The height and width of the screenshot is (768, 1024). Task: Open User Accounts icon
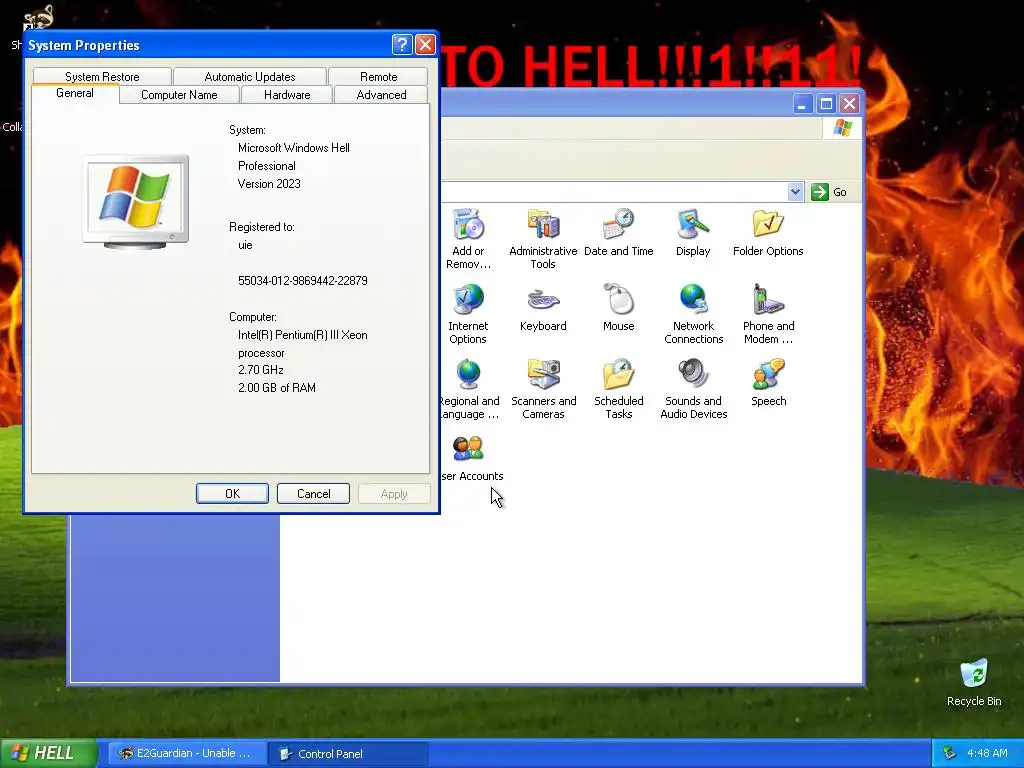coord(468,449)
